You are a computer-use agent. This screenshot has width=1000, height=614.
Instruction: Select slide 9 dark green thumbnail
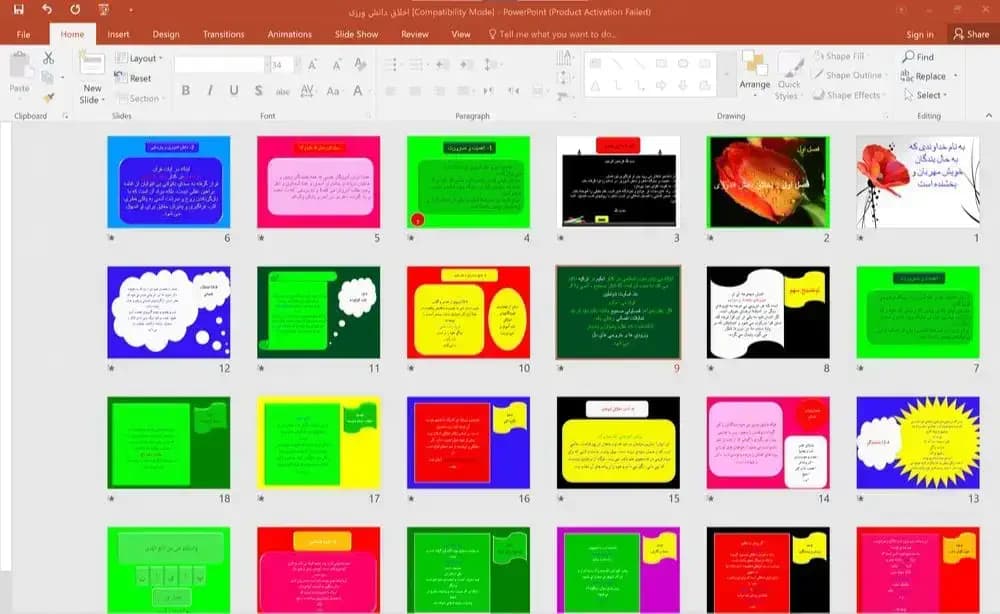point(618,312)
